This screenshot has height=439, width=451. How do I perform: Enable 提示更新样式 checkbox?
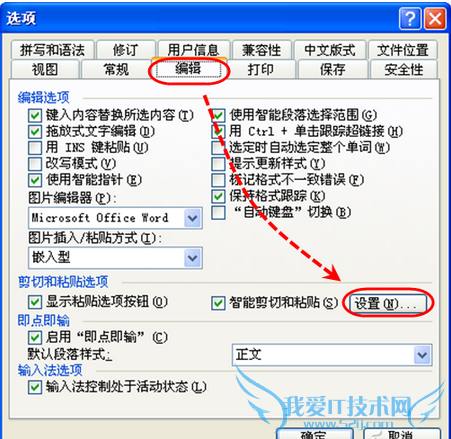(x=218, y=164)
